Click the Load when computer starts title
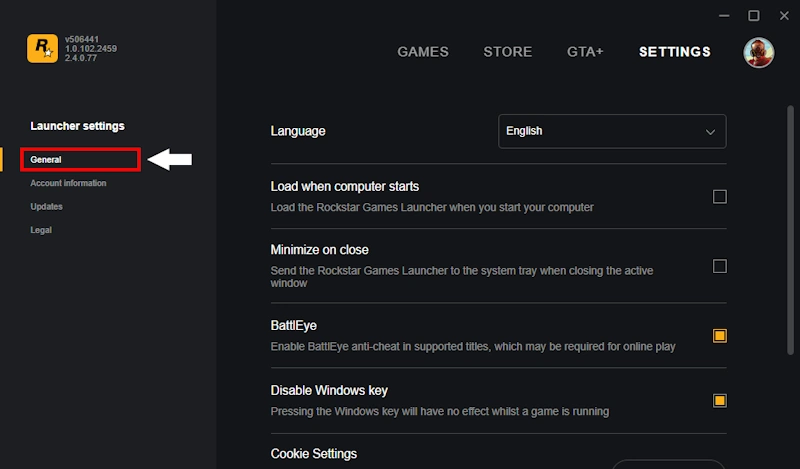Screen dimensions: 800x469 (345, 186)
